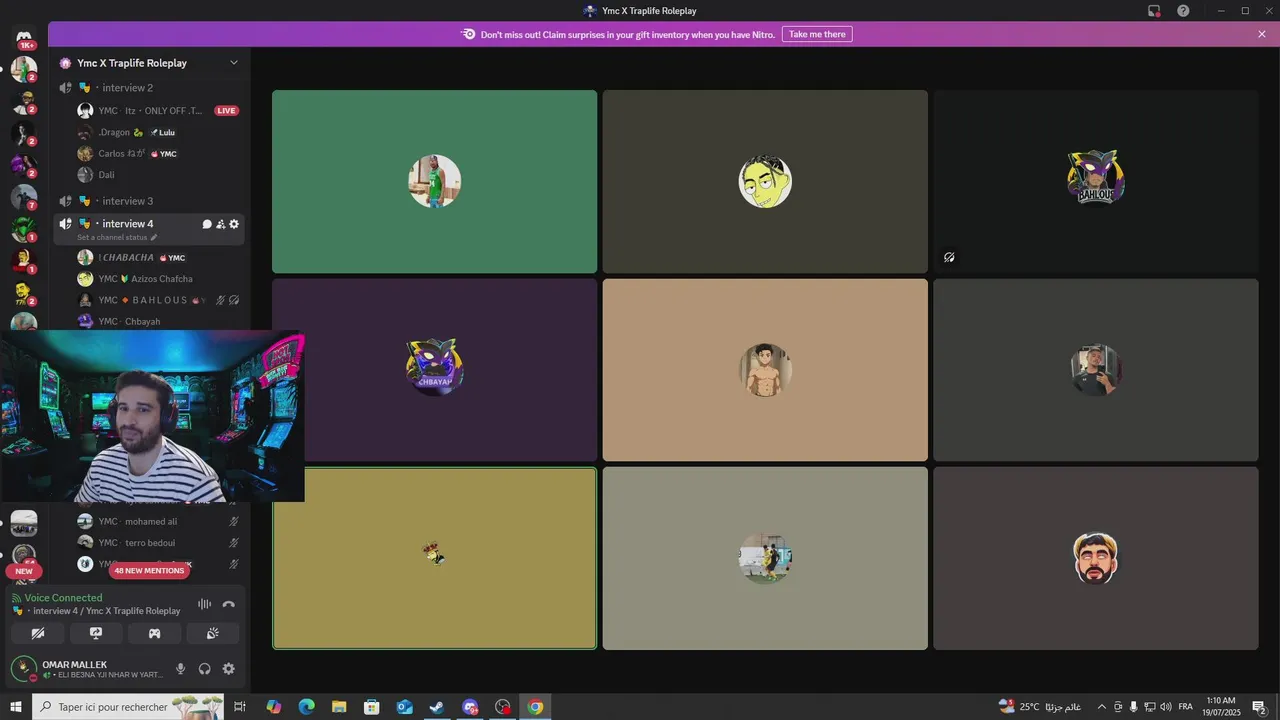This screenshot has width=1280, height=720.
Task: Focus the green video tile participant
Action: [434, 182]
